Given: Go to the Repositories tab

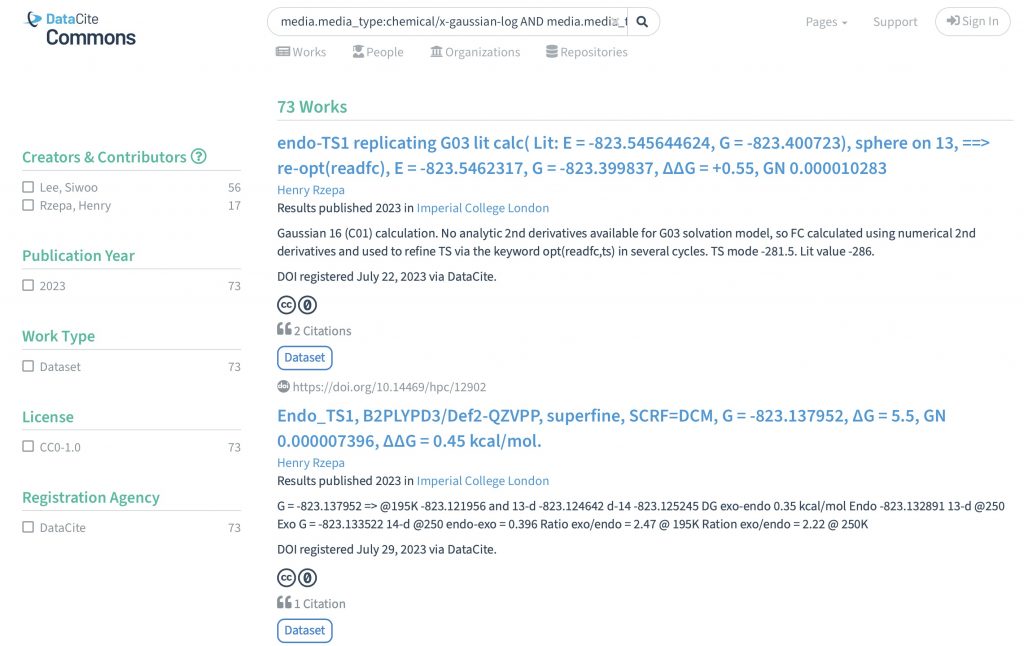Looking at the screenshot, I should tap(587, 52).
